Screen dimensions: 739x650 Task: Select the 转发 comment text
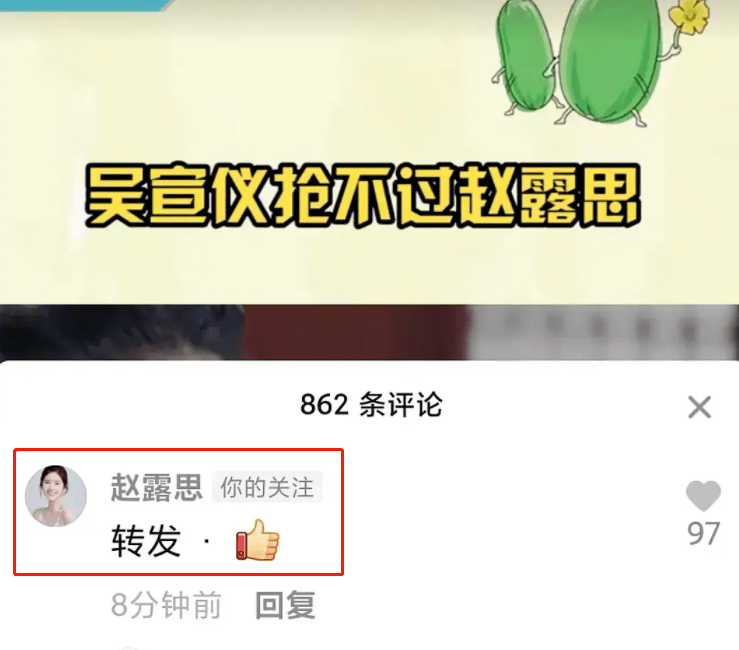point(146,541)
